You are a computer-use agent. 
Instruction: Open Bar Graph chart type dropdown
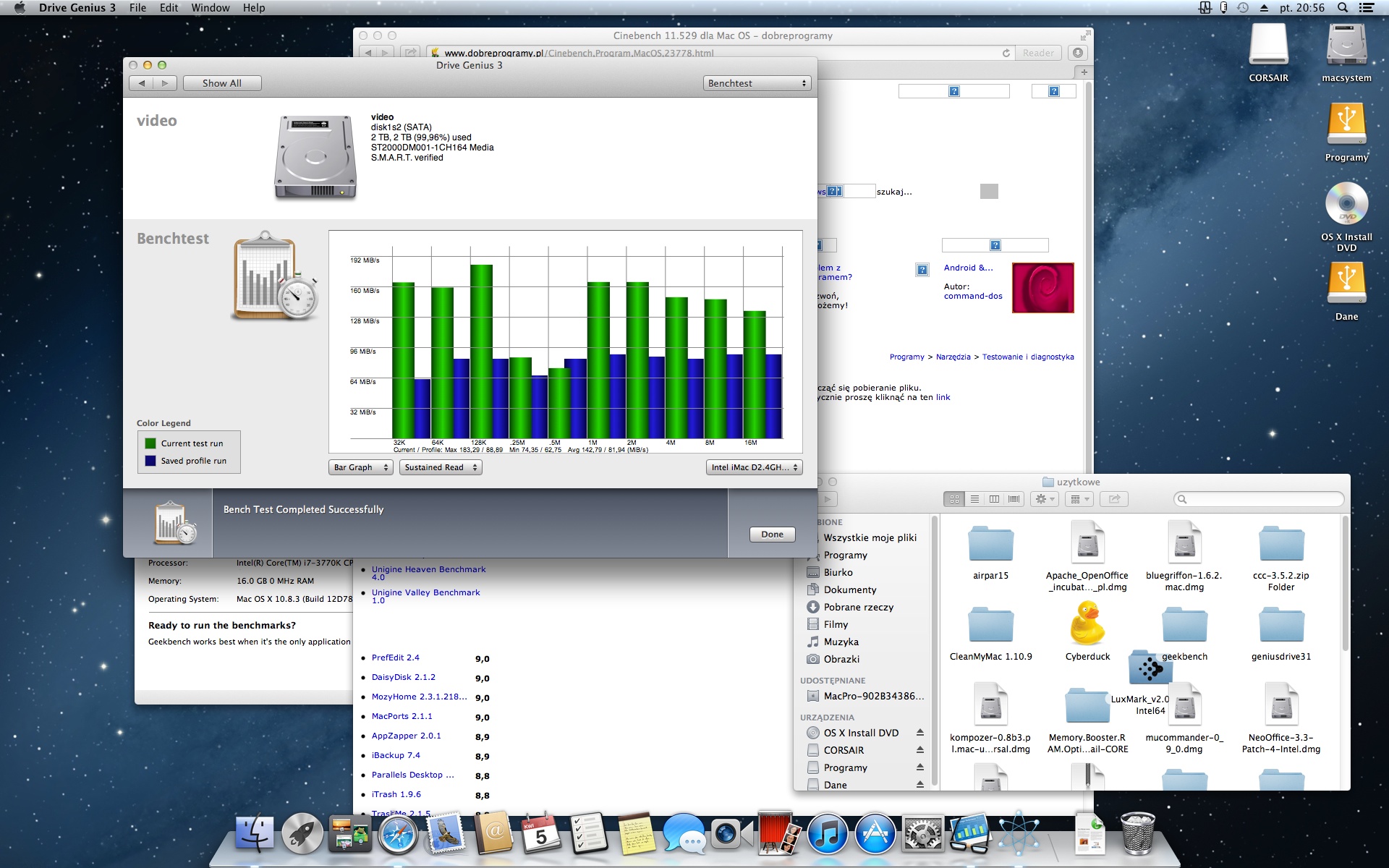pos(361,467)
